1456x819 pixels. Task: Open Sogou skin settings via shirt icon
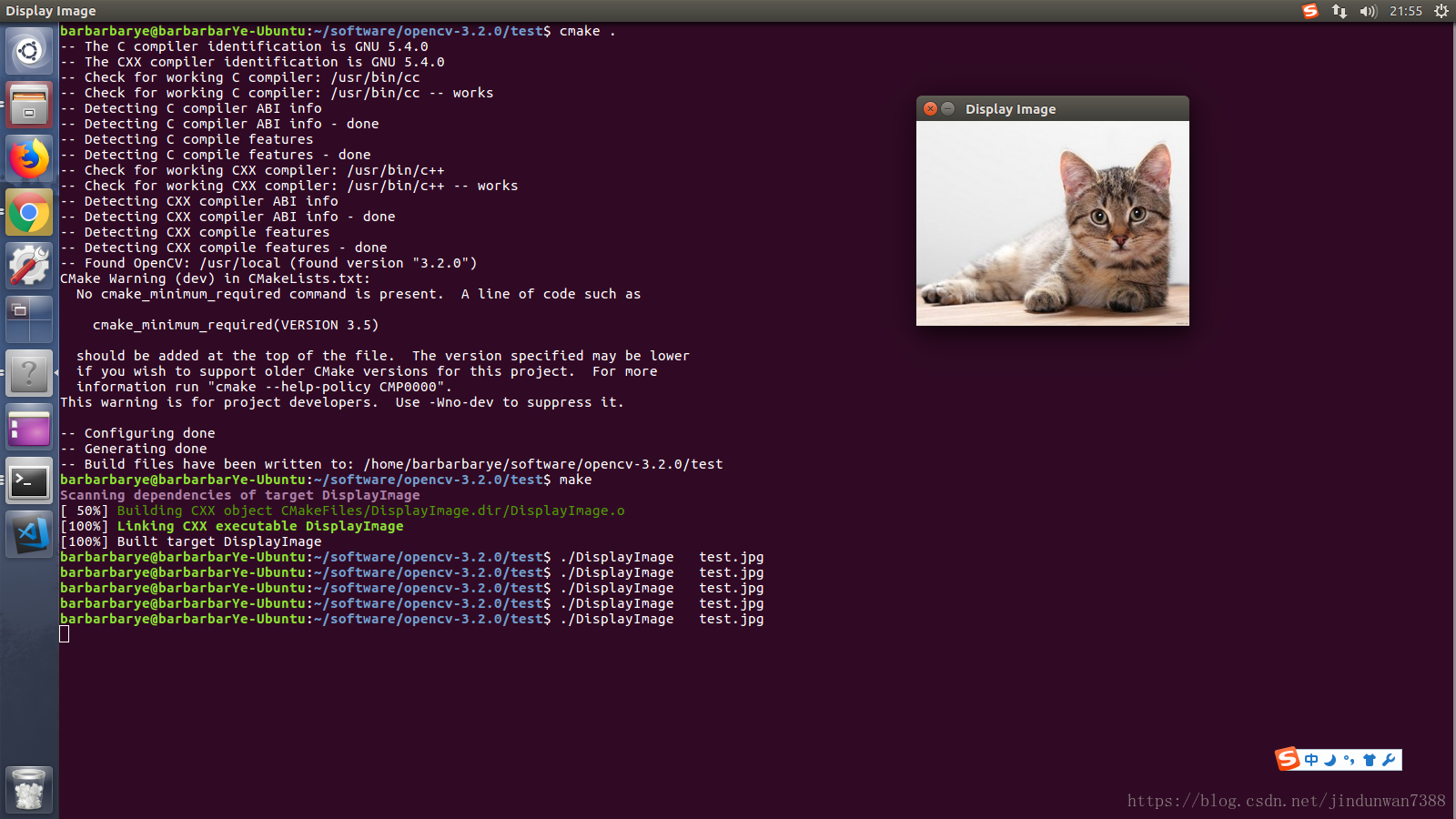coord(1369,760)
